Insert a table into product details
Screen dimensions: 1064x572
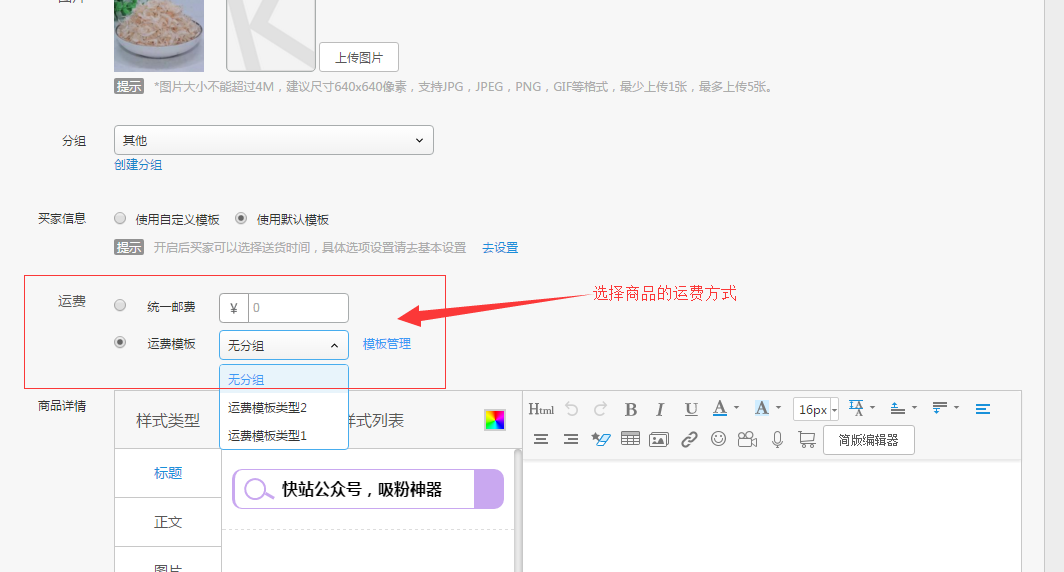pos(630,439)
